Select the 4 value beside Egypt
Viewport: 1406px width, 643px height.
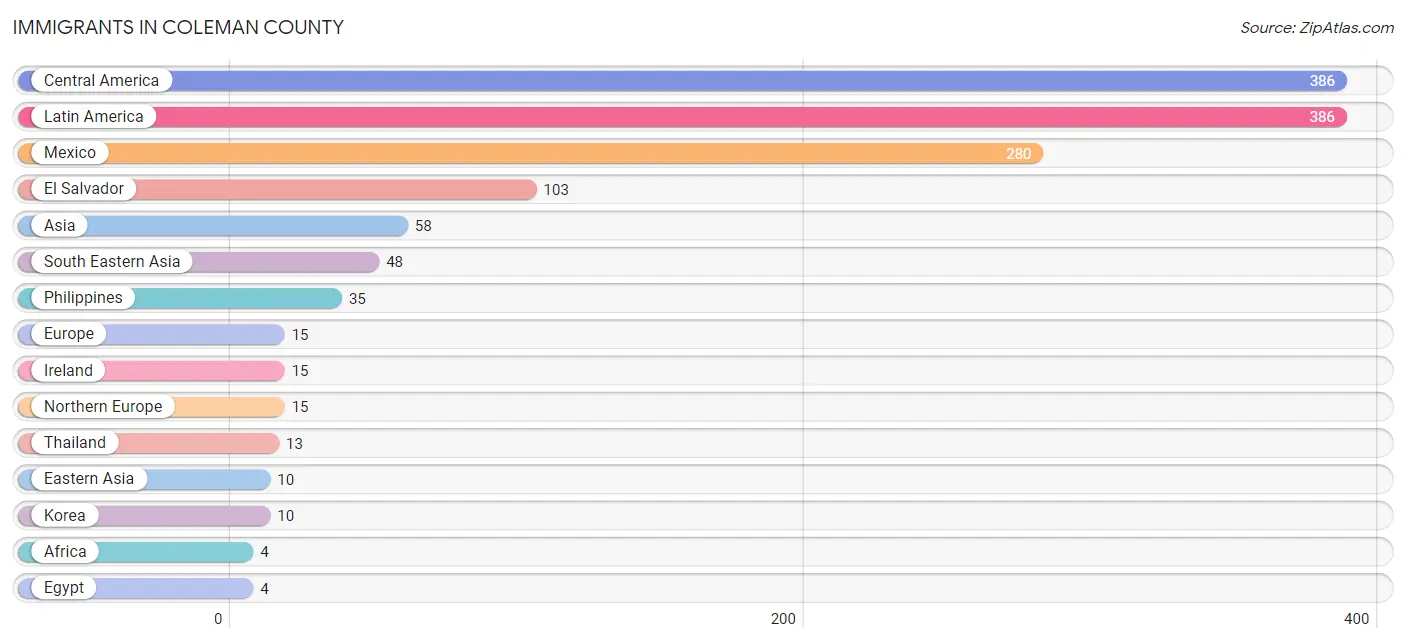[264, 588]
